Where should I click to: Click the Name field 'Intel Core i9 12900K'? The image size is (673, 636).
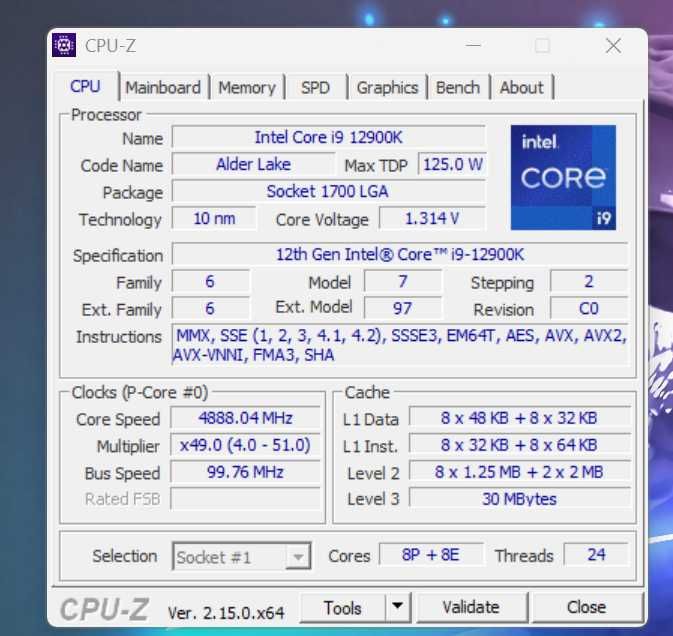(328, 137)
